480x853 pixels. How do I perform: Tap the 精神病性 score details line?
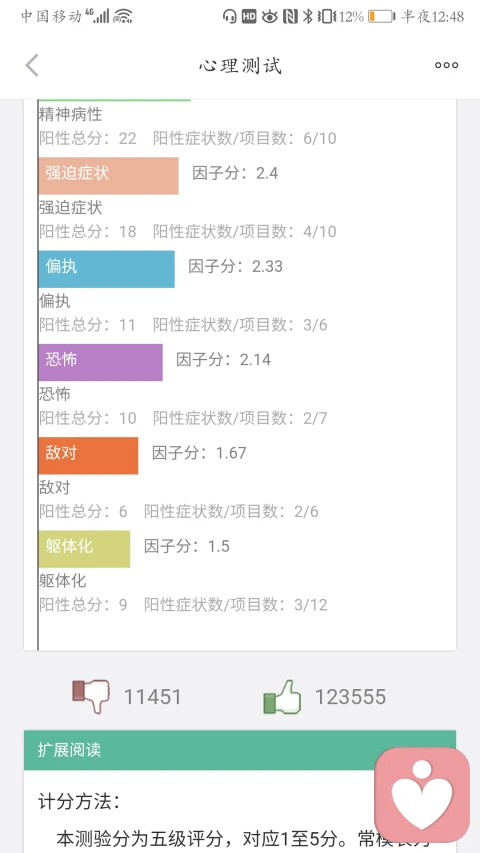click(x=188, y=138)
